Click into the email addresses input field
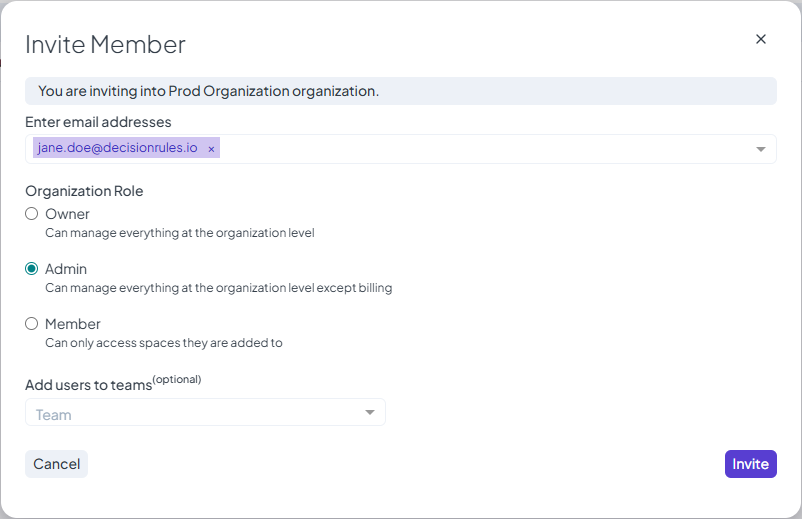802x519 pixels. coord(480,149)
